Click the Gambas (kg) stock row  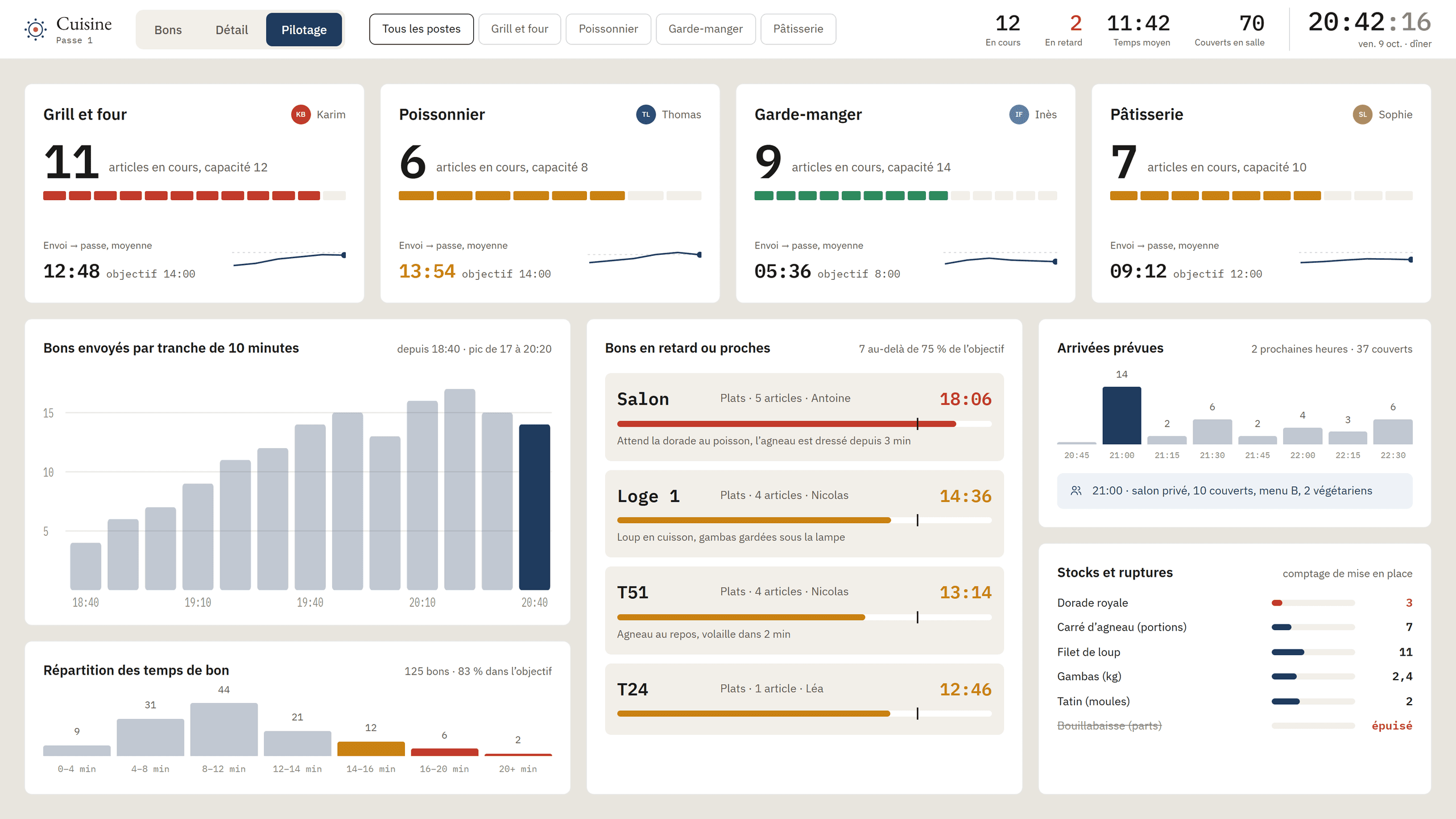[x=1235, y=677]
